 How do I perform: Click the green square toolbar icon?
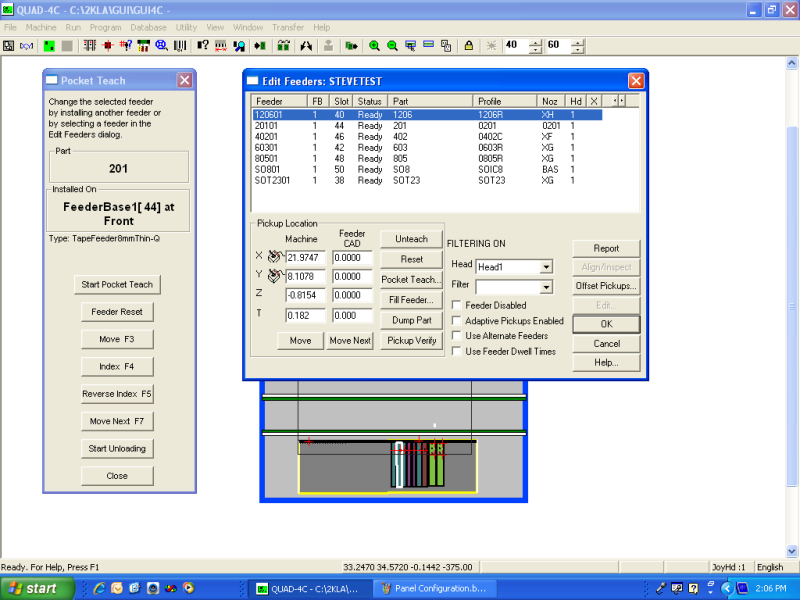click(x=49, y=46)
